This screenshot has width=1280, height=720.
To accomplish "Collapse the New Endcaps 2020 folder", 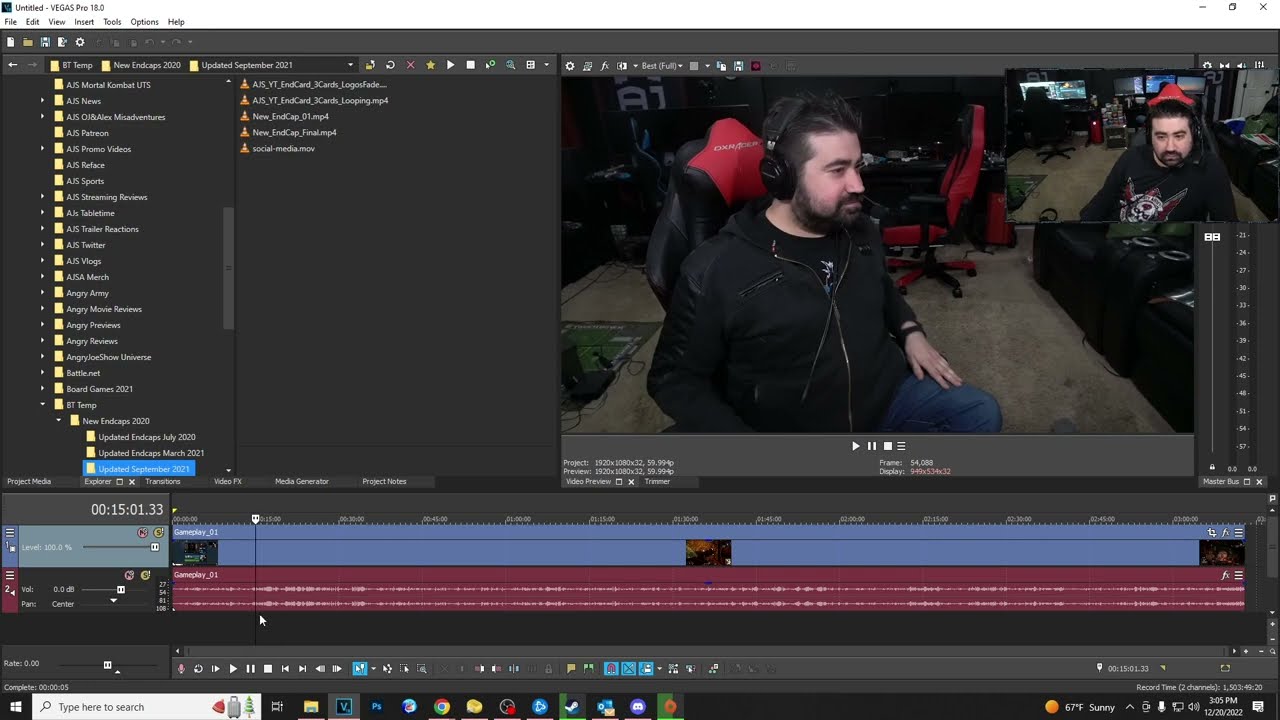I will coord(59,421).
